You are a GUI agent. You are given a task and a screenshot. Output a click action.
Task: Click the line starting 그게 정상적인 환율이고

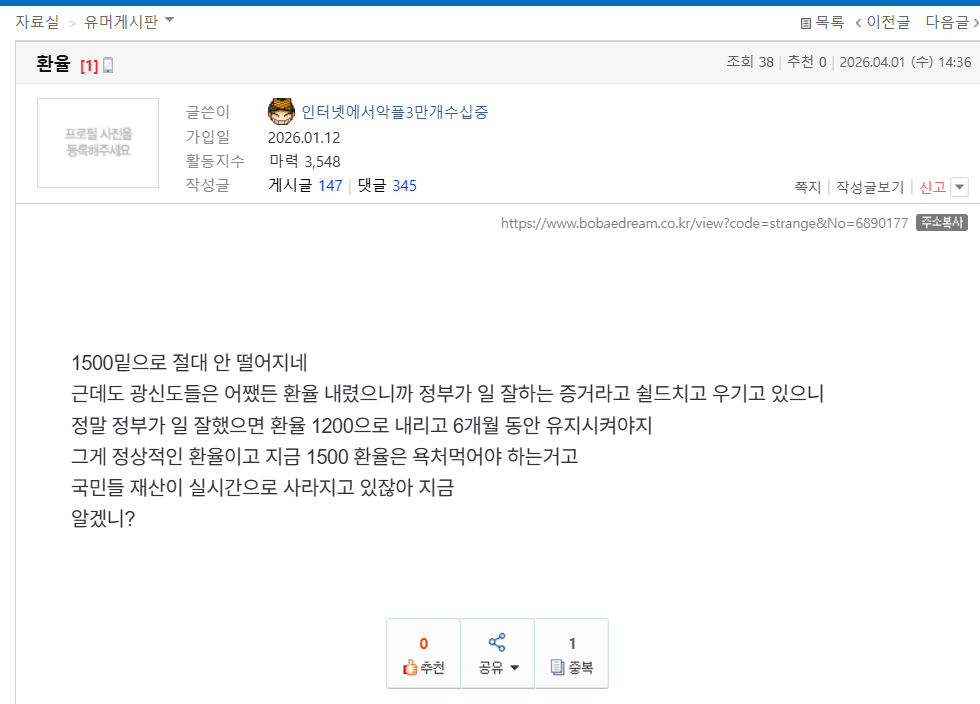pyautogui.click(x=324, y=456)
